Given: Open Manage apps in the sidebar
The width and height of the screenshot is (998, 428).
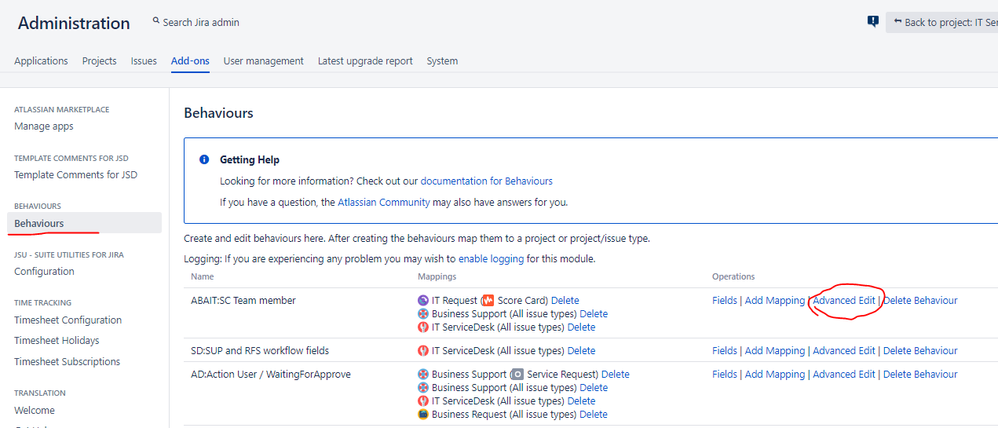Looking at the screenshot, I should [x=44, y=126].
